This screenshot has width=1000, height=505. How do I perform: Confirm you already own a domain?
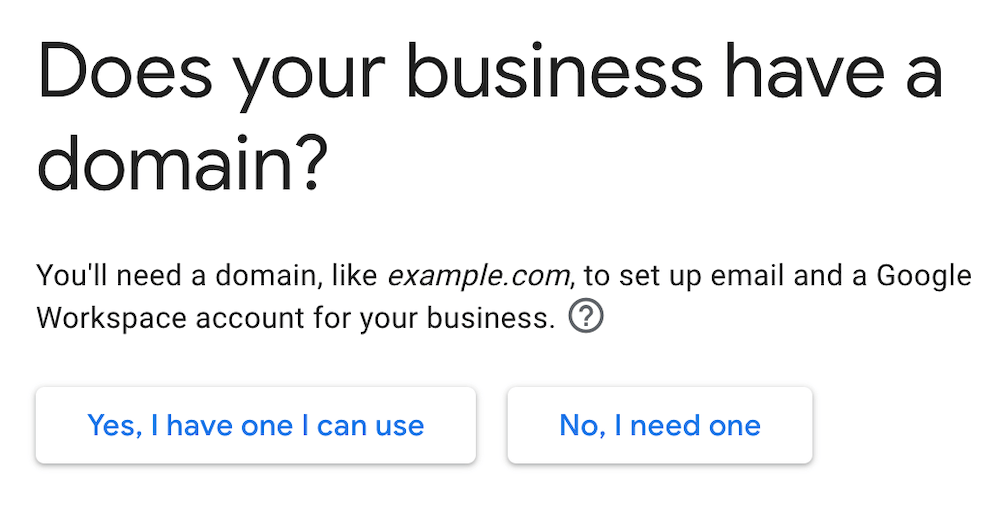click(x=256, y=425)
